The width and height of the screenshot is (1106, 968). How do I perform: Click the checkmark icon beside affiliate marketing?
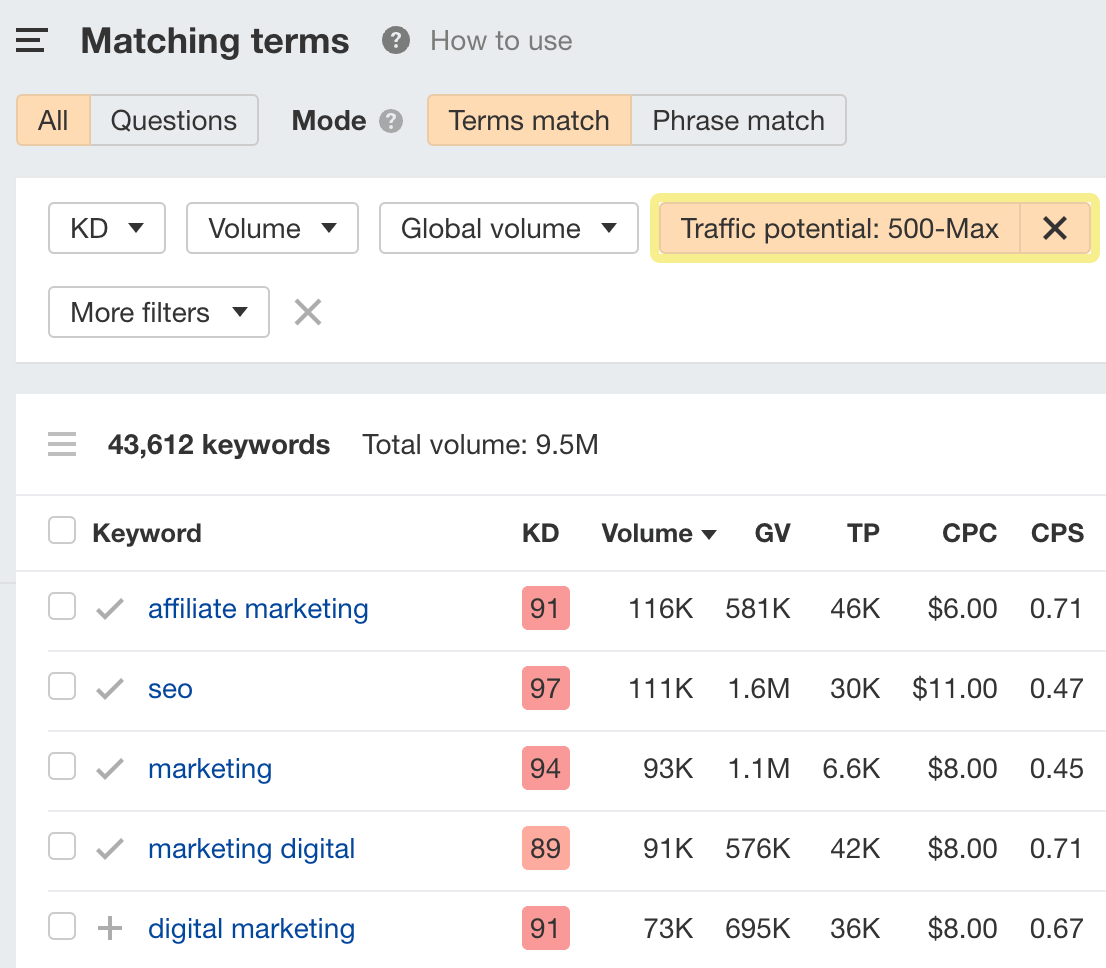pos(108,608)
